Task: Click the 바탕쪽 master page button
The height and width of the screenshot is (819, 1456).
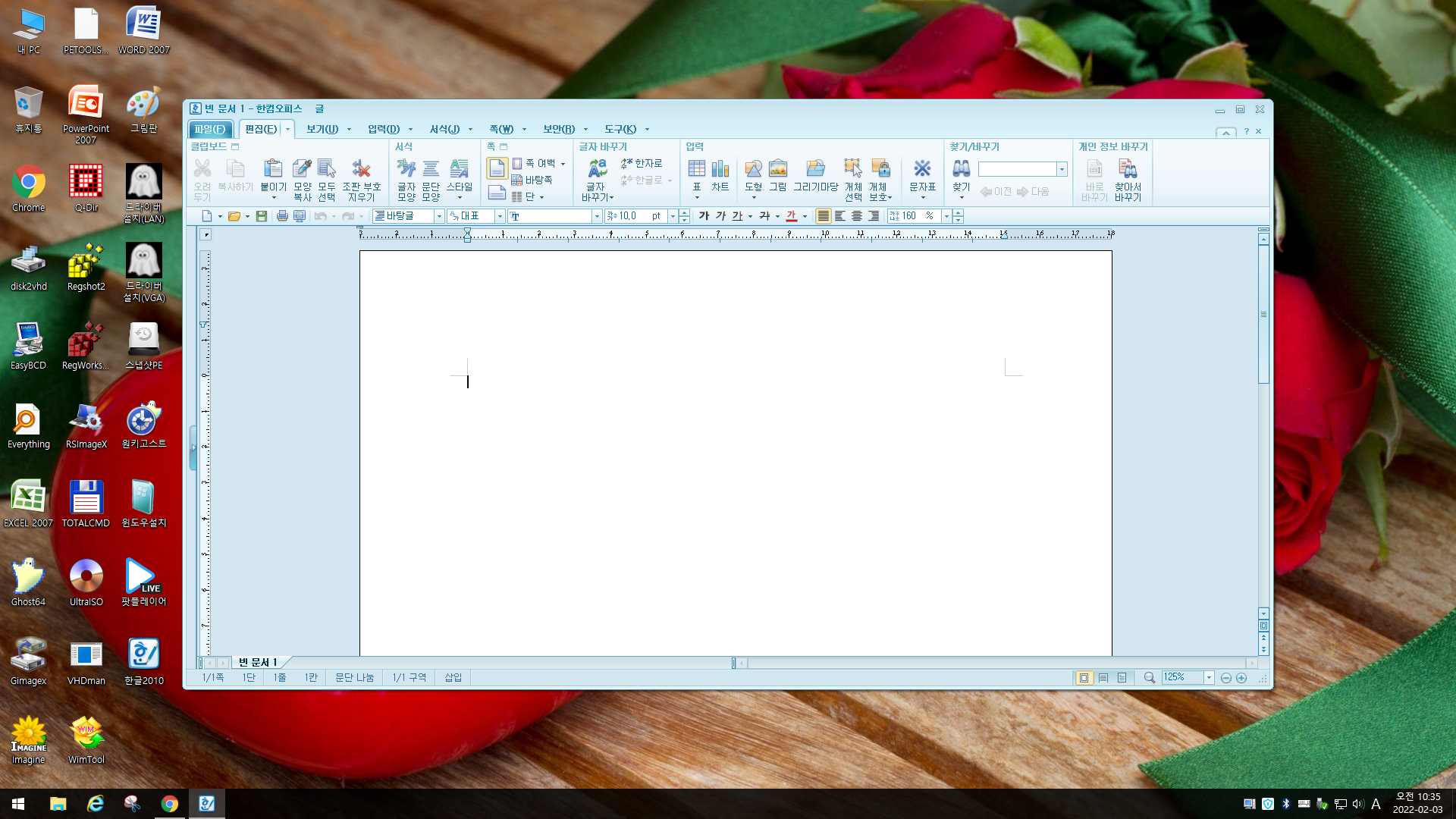Action: tap(532, 180)
